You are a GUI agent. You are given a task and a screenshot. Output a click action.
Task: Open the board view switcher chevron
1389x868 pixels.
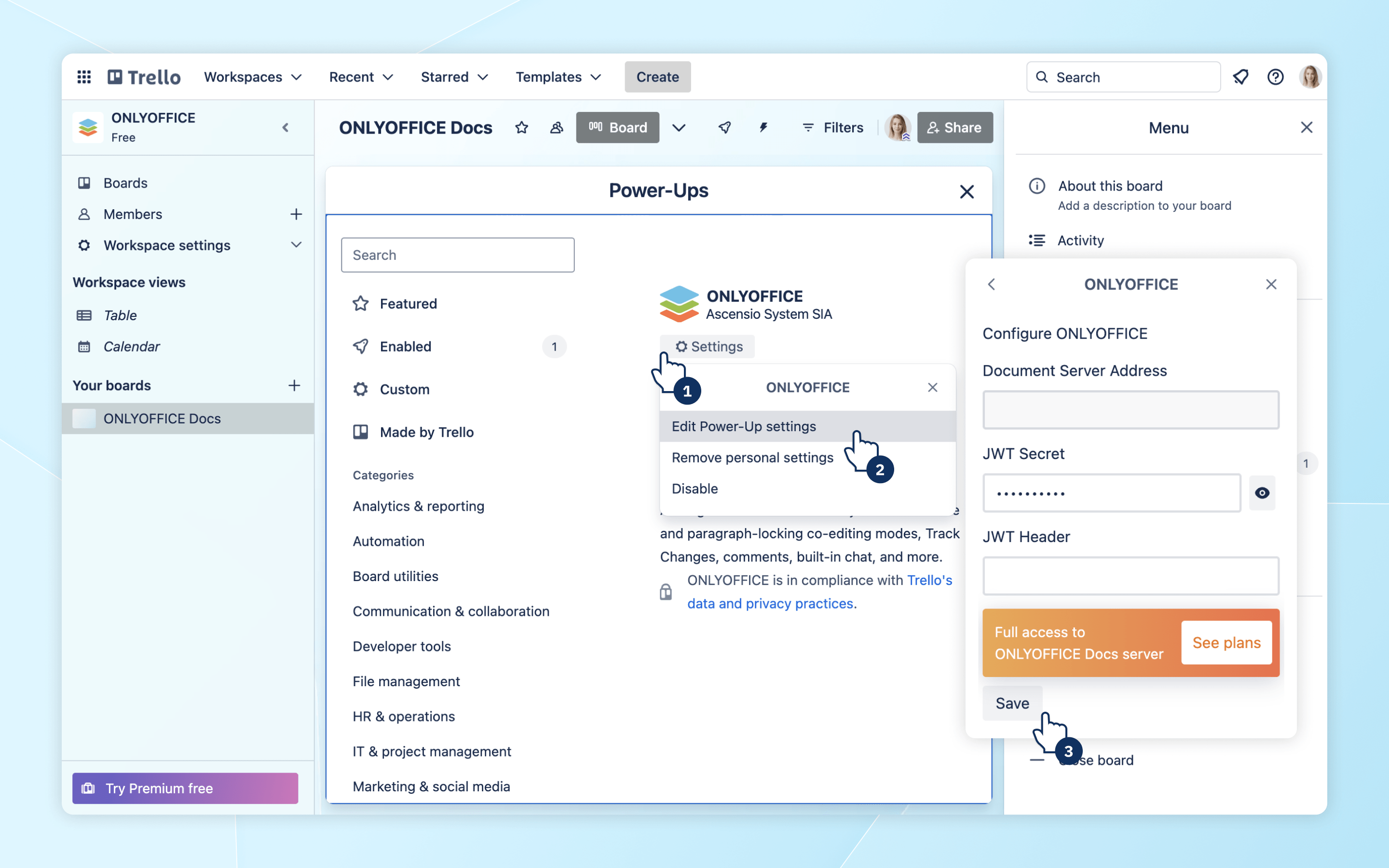[679, 127]
